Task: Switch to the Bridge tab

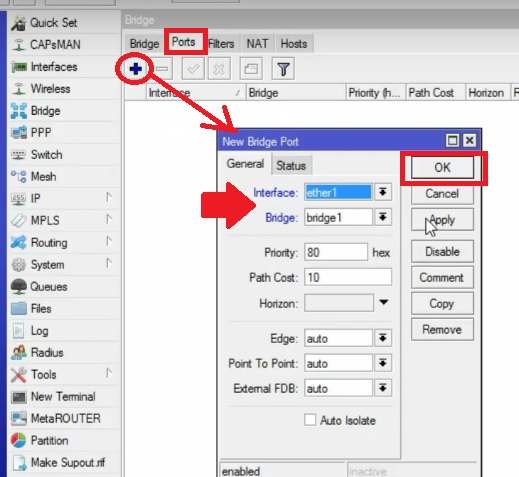Action: point(144,44)
